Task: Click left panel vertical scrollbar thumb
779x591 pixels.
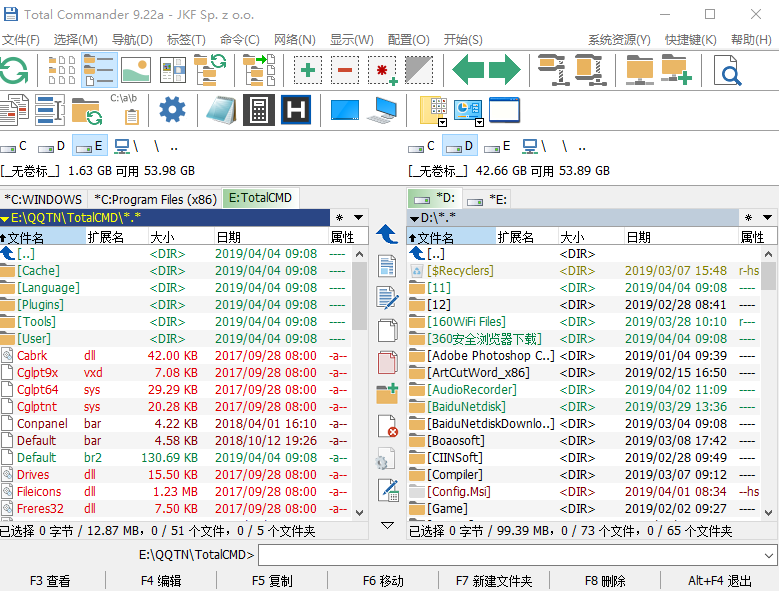Action: point(359,296)
